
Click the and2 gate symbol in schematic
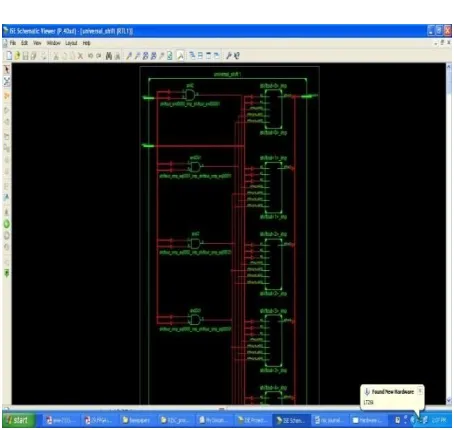(190, 95)
